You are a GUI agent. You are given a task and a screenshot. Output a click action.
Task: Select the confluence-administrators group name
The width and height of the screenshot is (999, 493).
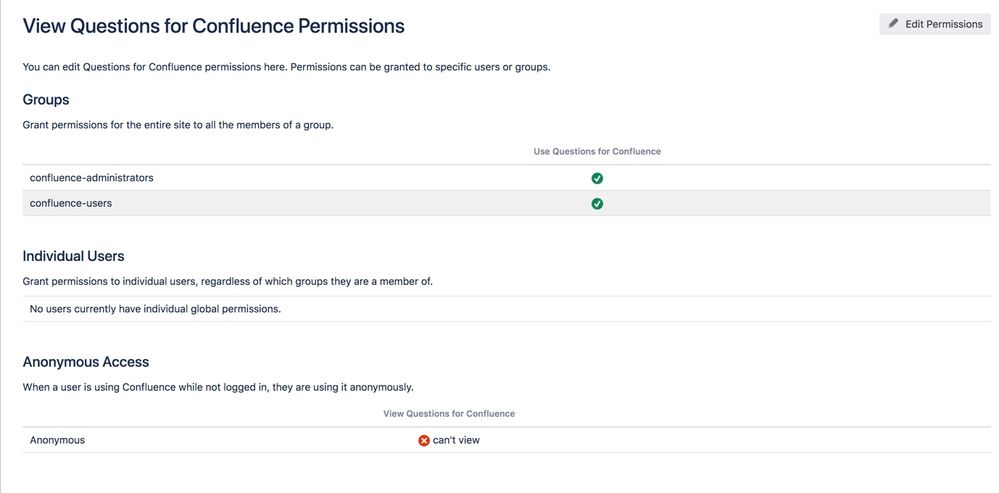tap(91, 178)
